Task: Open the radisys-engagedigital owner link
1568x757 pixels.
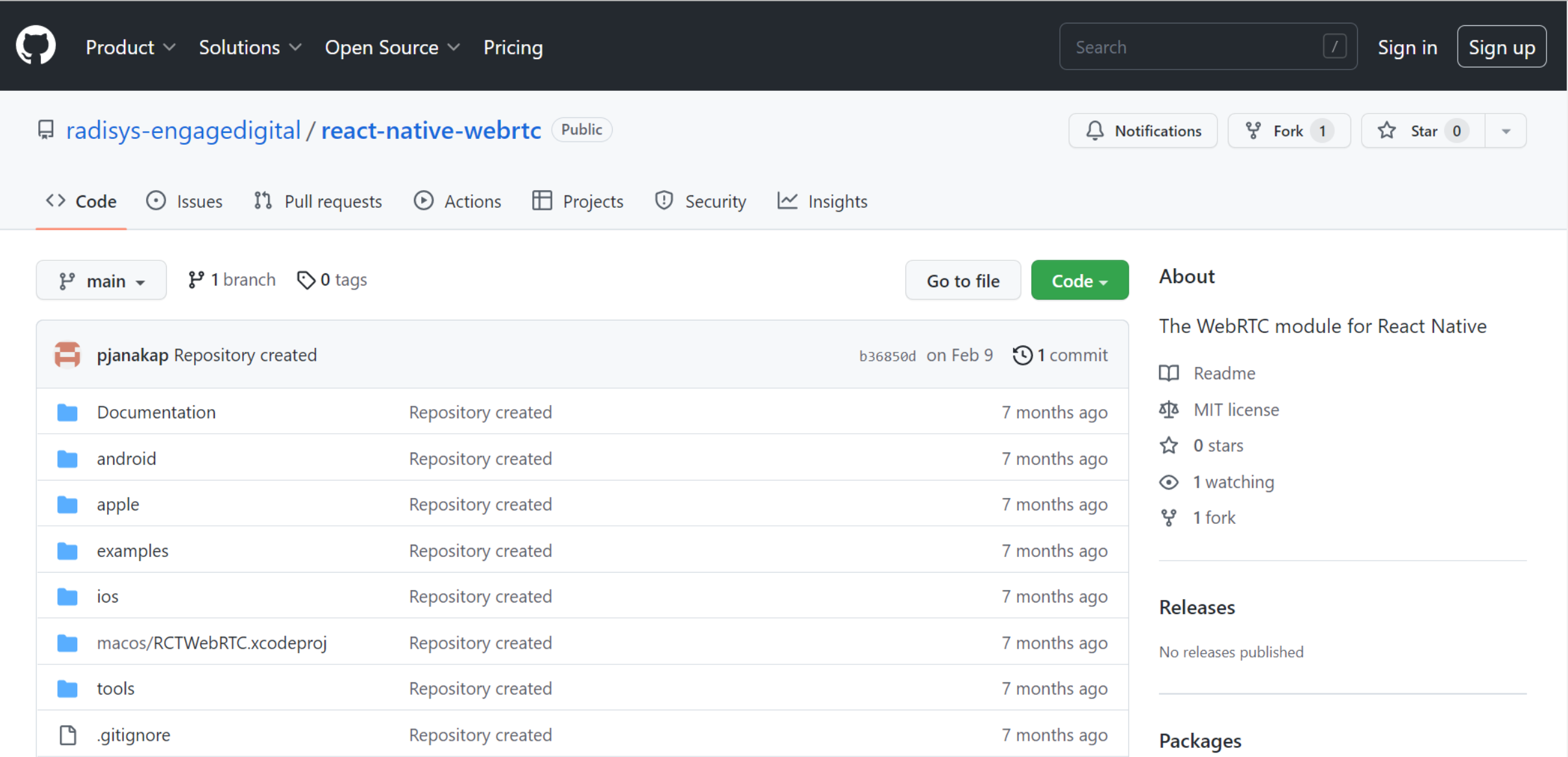Action: pyautogui.click(x=184, y=130)
